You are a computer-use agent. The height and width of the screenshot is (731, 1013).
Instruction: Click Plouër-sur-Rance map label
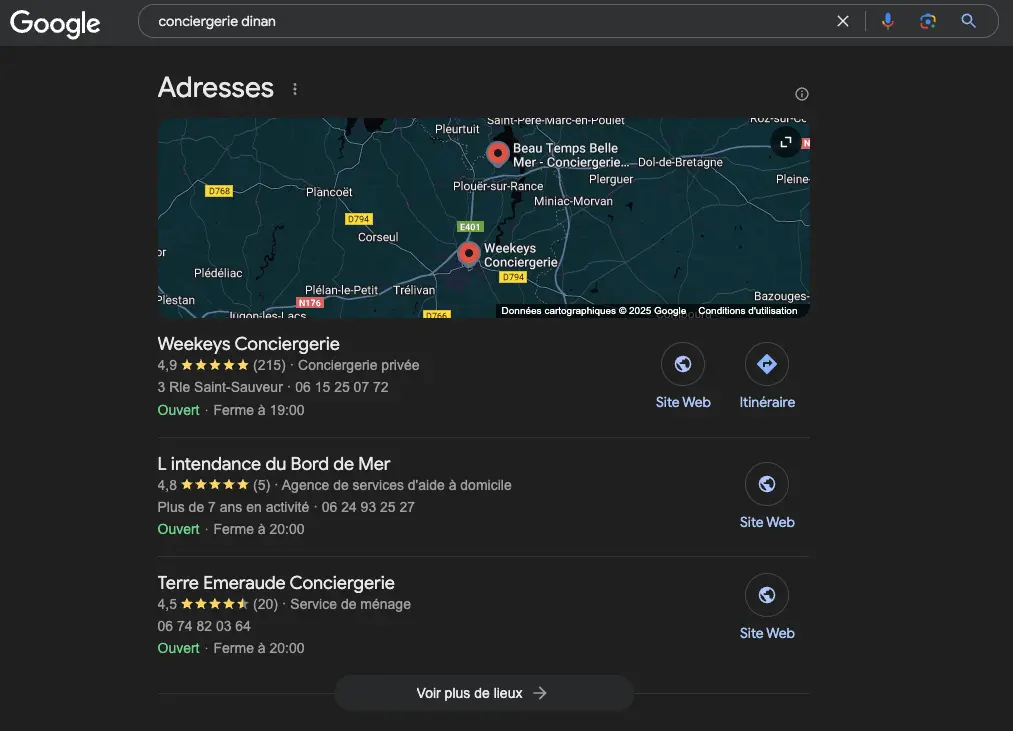pos(498,186)
